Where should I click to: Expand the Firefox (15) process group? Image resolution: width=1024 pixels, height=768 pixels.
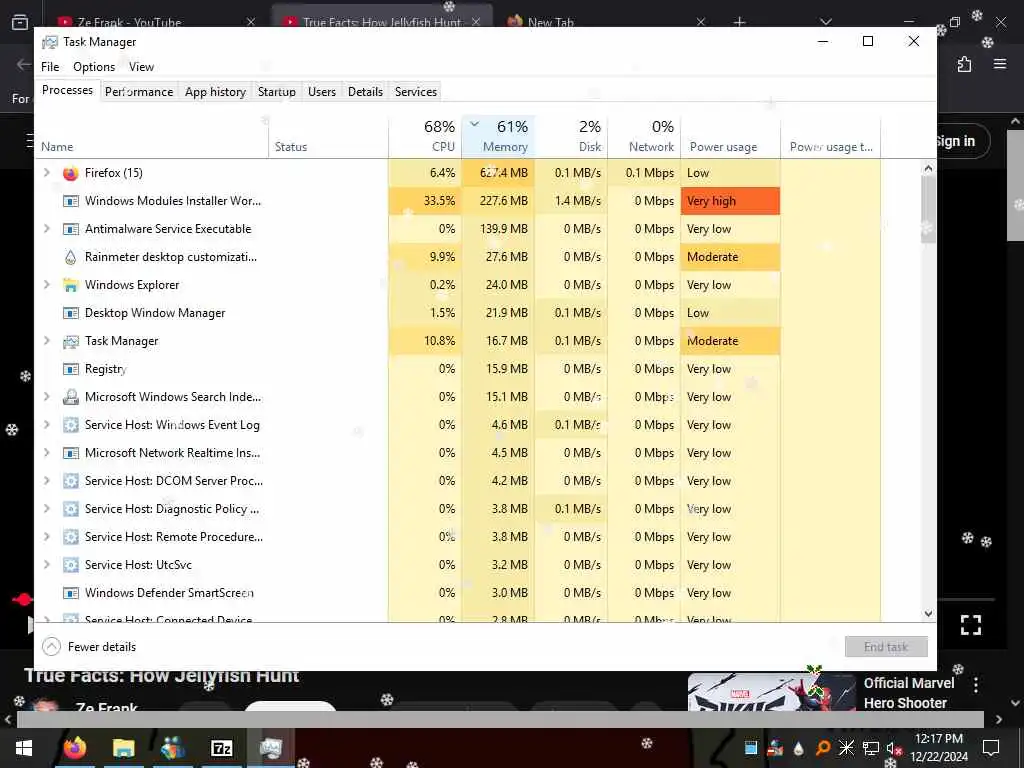tap(46, 172)
